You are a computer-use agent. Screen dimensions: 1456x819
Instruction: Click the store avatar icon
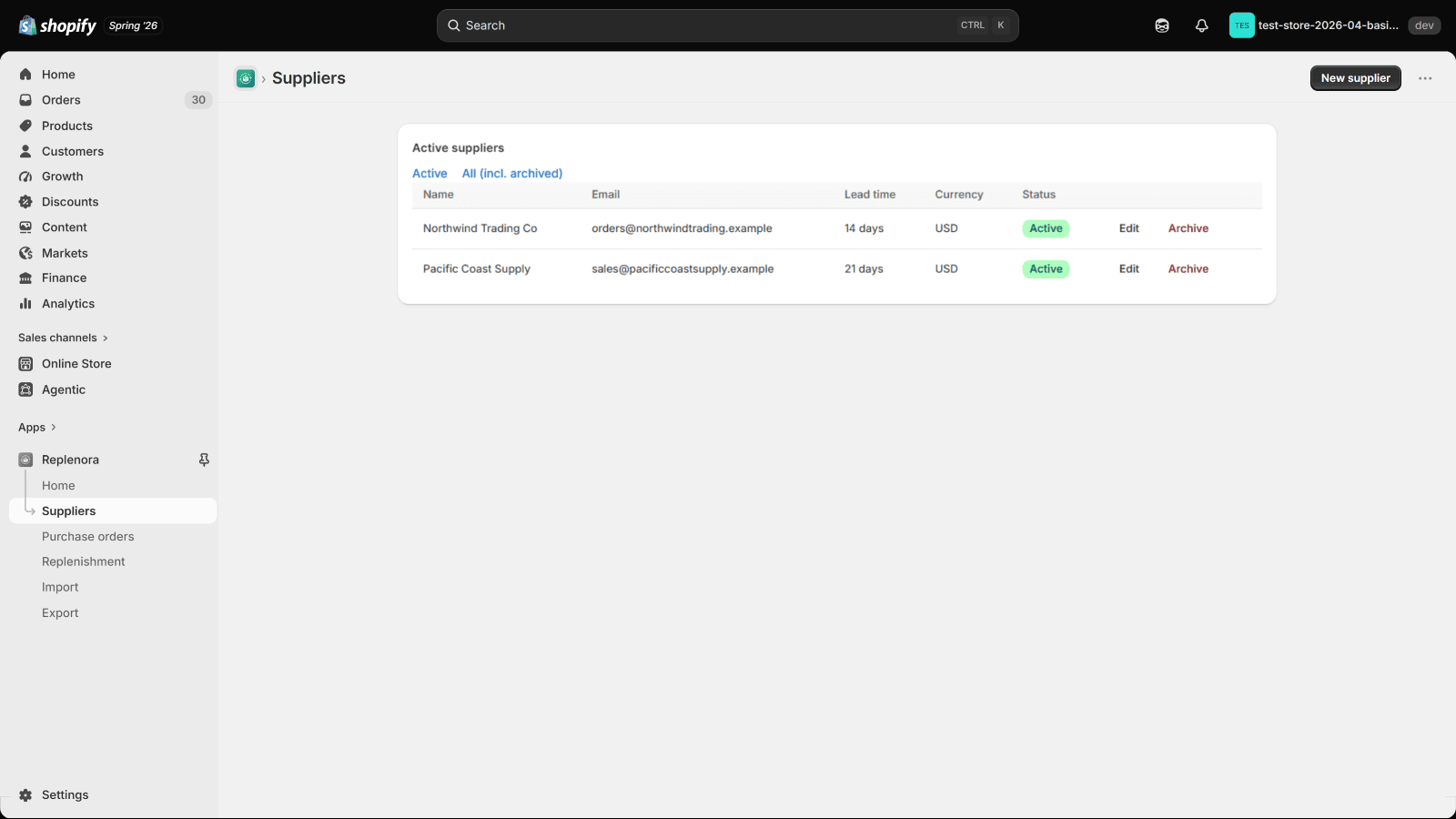(1242, 25)
